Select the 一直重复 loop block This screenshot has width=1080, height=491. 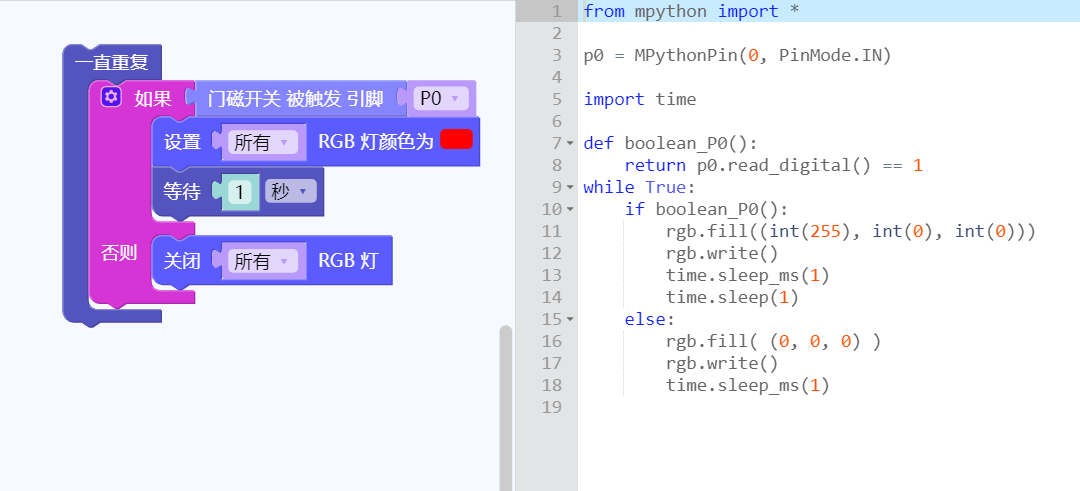coord(111,62)
